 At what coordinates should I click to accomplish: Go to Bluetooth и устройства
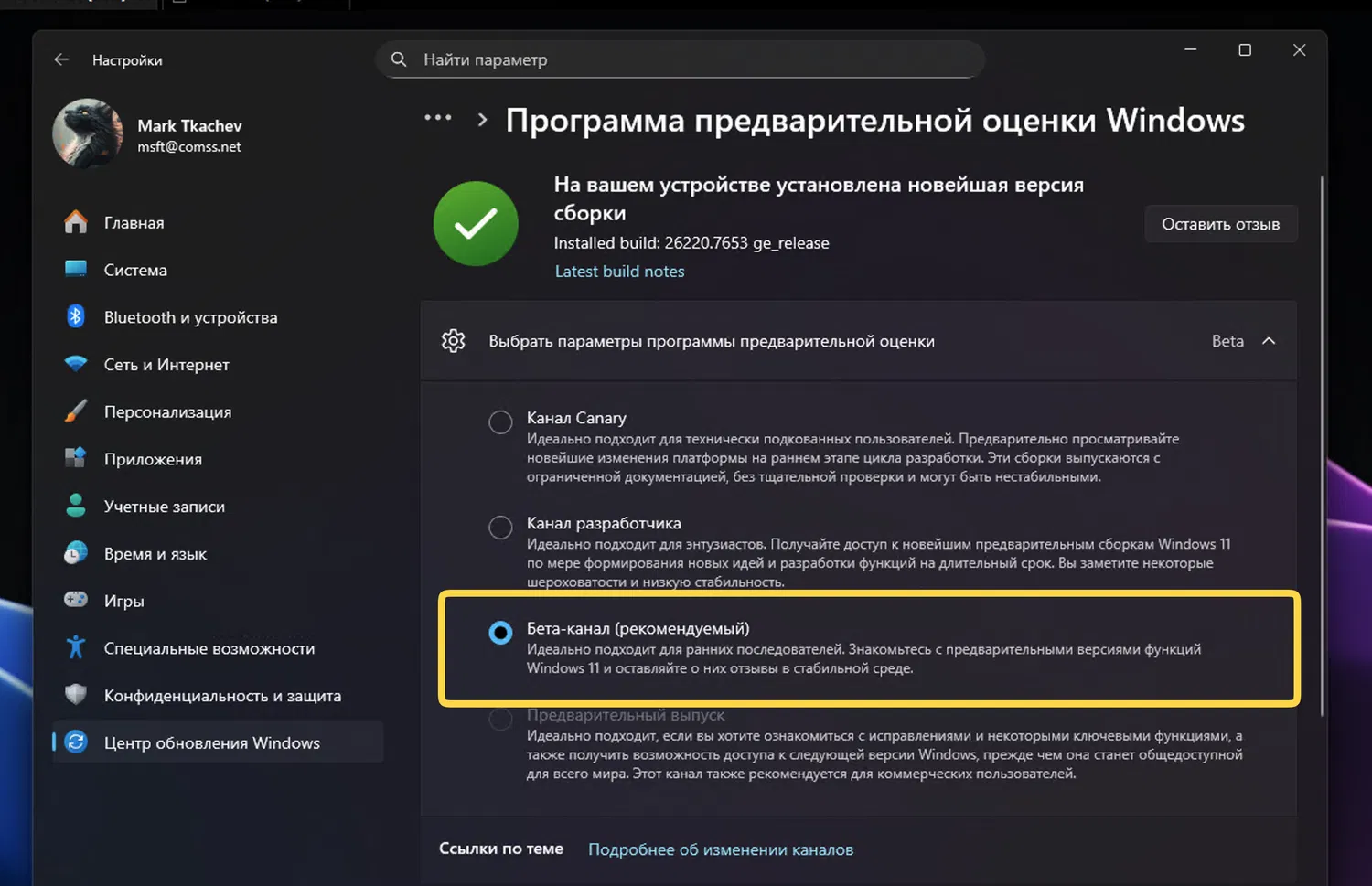218,317
